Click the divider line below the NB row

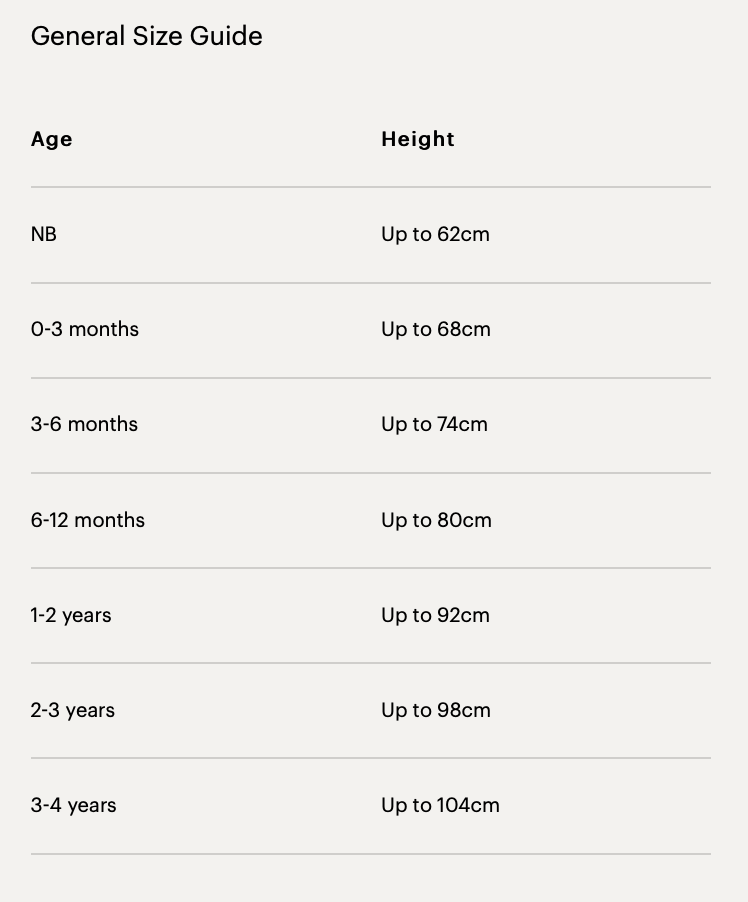[x=371, y=283]
